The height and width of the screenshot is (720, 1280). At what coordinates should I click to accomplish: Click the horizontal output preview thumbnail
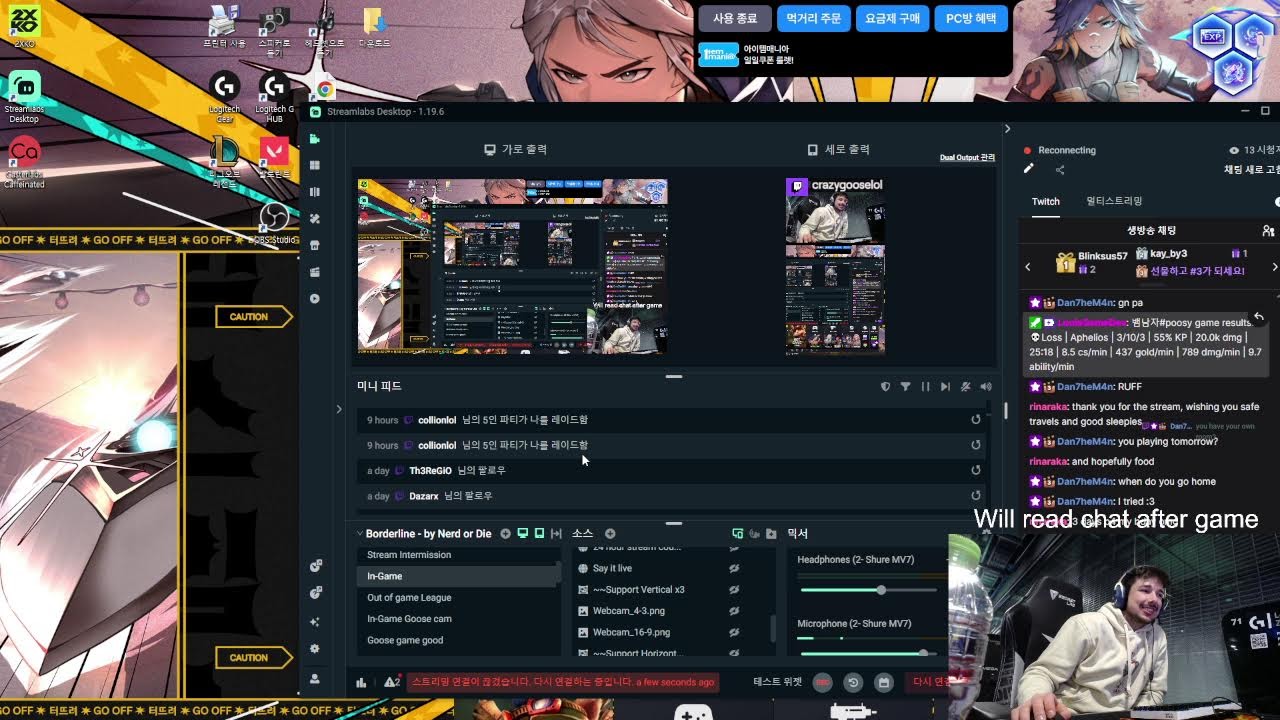tap(513, 267)
